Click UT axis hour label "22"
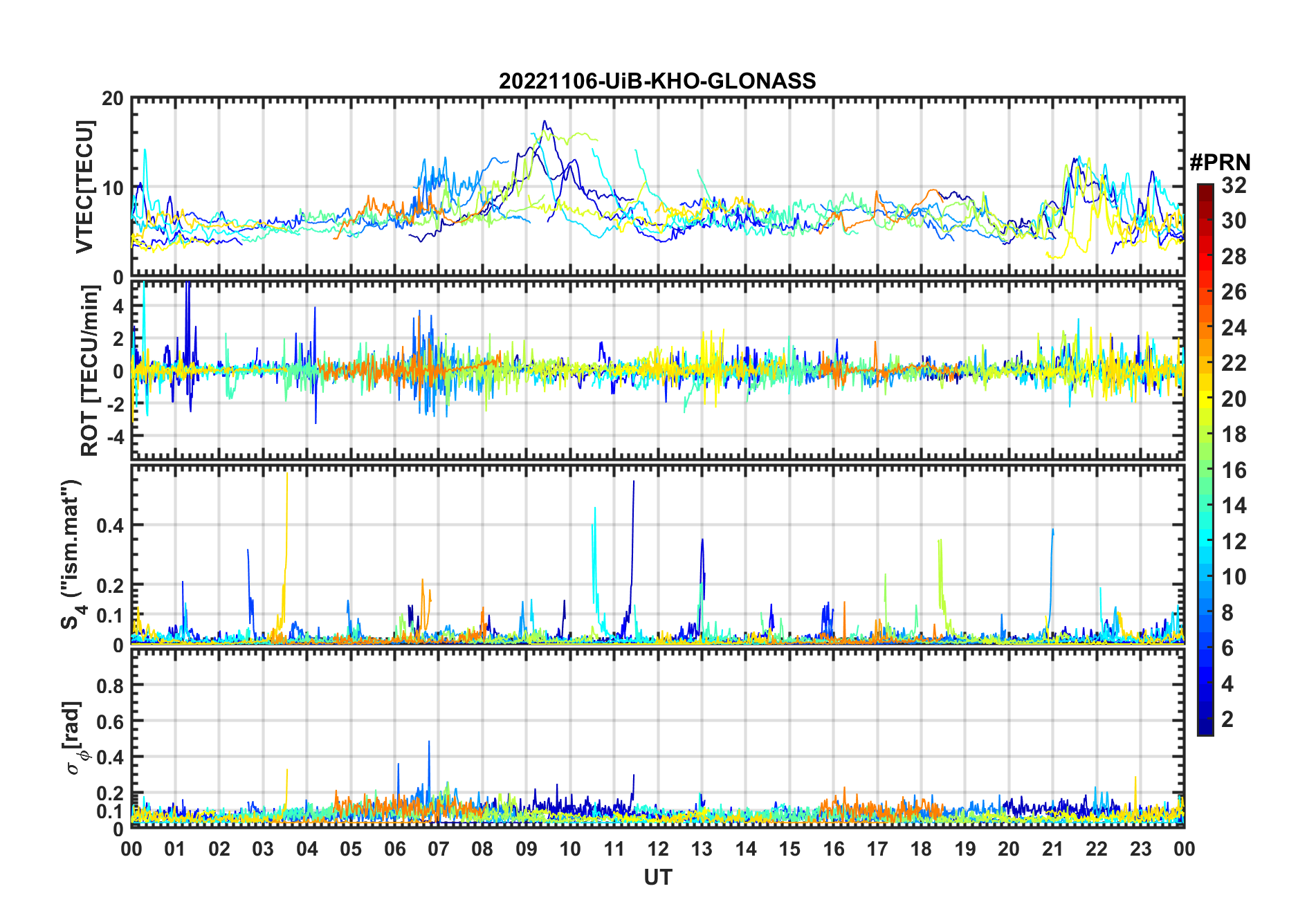1316x920 pixels. pos(1097,849)
